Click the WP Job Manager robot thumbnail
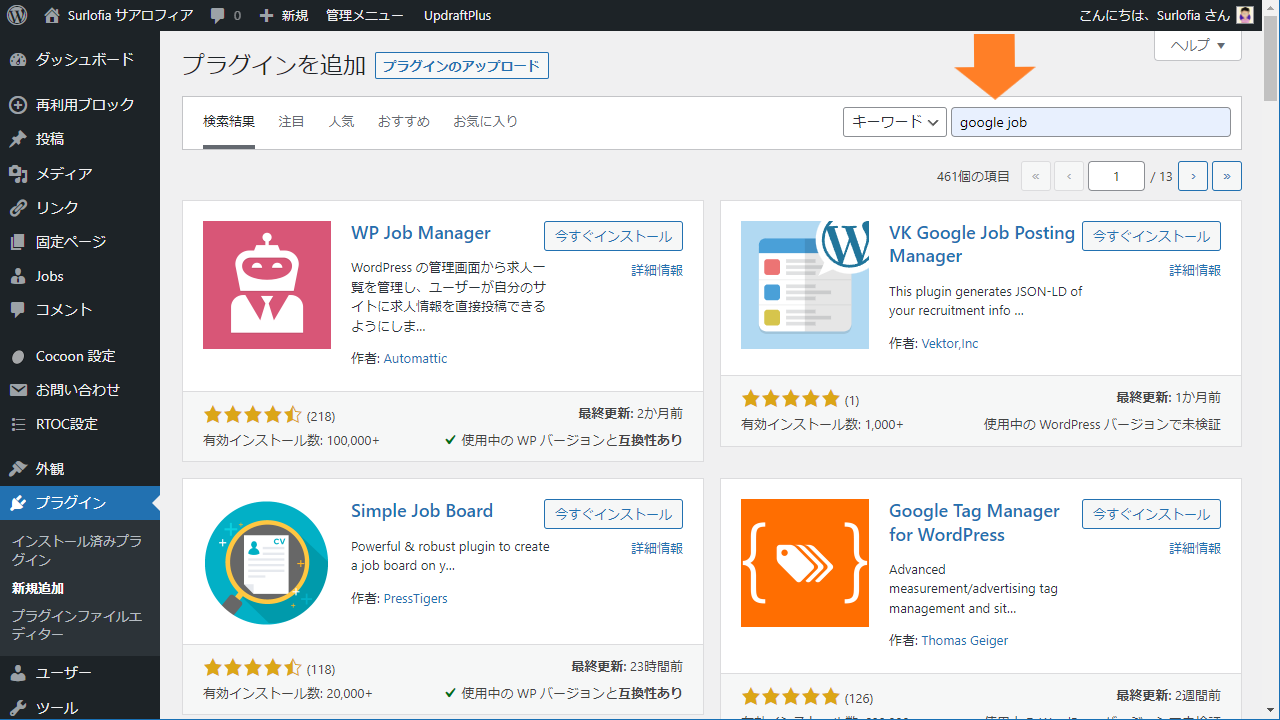This screenshot has height=720, width=1280. pos(267,285)
